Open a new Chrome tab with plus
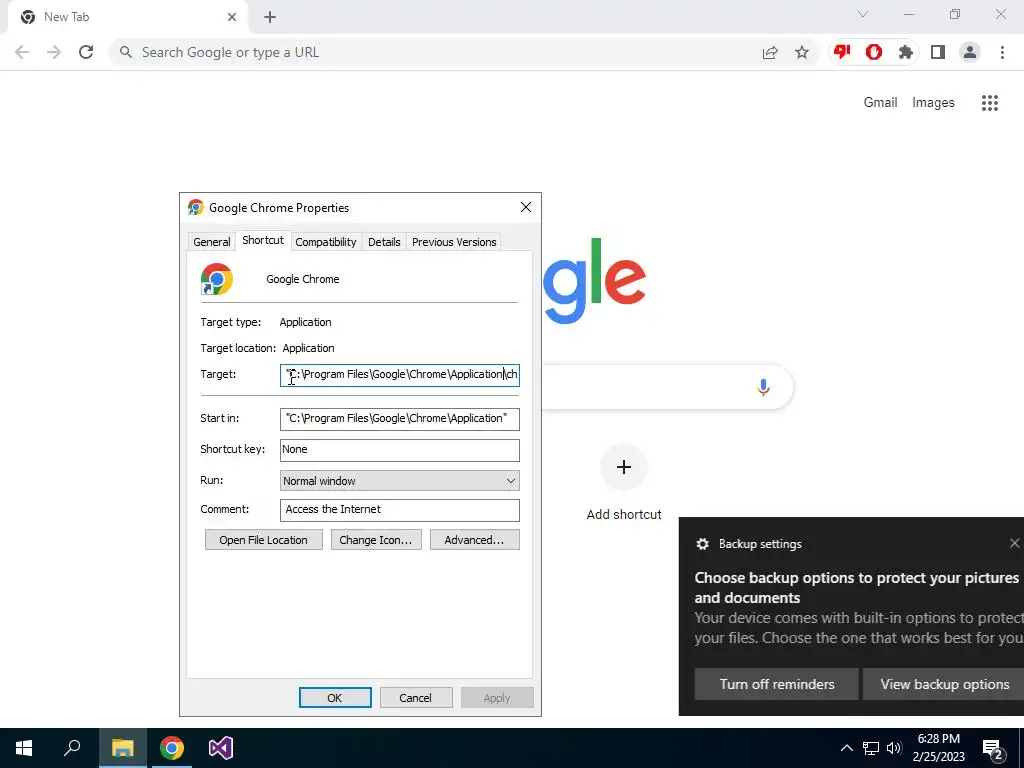1024x768 pixels. [270, 17]
